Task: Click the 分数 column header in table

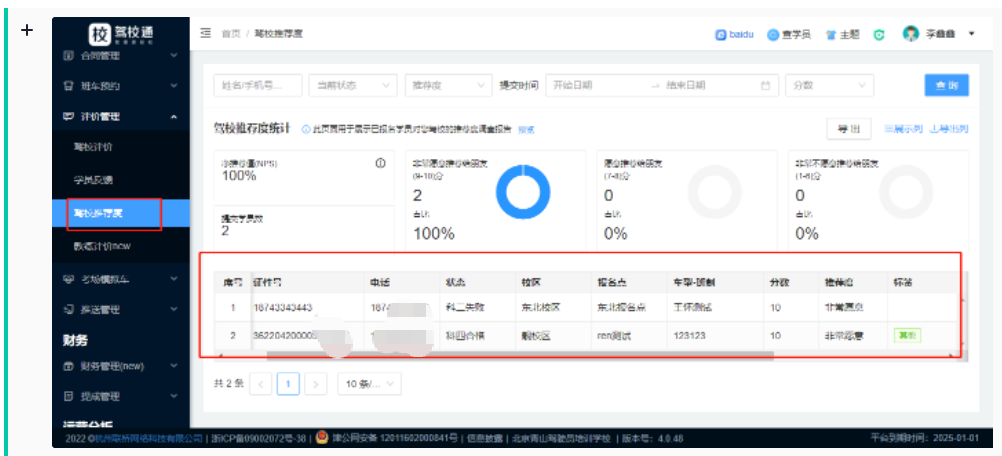Action: tap(779, 282)
